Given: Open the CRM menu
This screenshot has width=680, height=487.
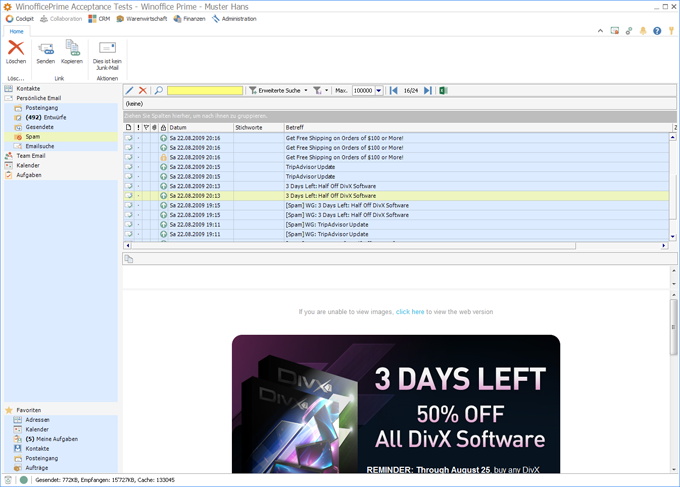Looking at the screenshot, I should [x=99, y=19].
